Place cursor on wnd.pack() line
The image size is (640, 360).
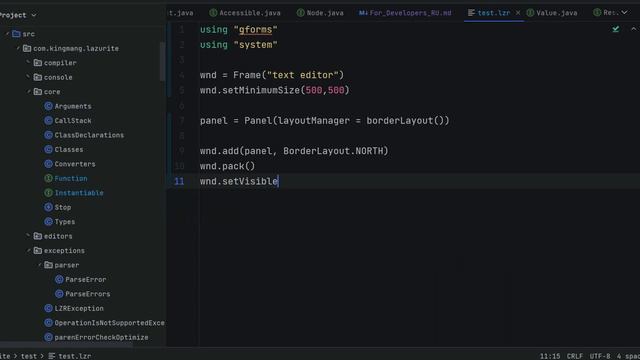click(227, 166)
